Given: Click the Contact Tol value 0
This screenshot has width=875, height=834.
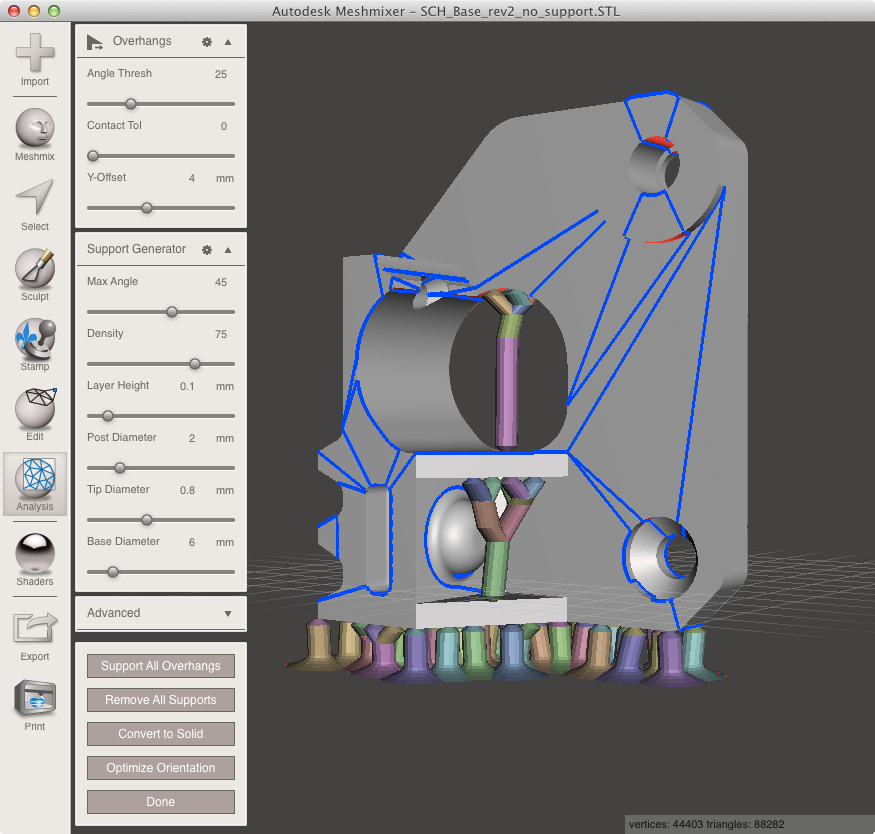Looking at the screenshot, I should [x=224, y=126].
